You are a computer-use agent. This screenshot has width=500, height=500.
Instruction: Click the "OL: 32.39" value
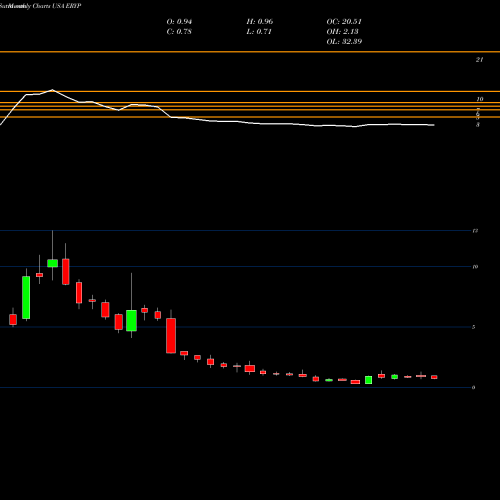tap(344, 42)
